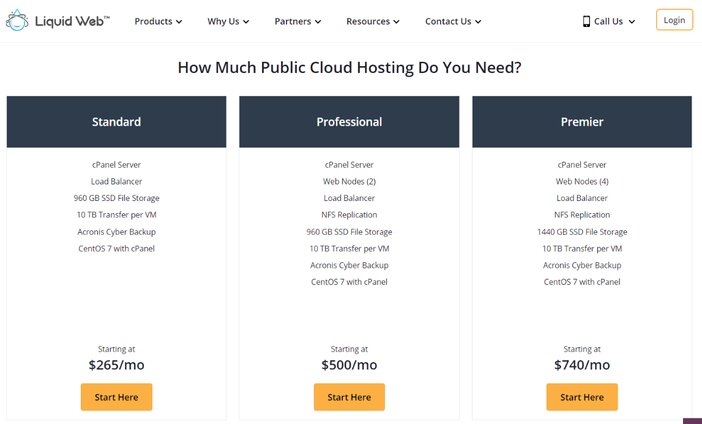This screenshot has height=424, width=702.
Task: Click cPanel Server in the Standard plan
Action: pos(116,165)
